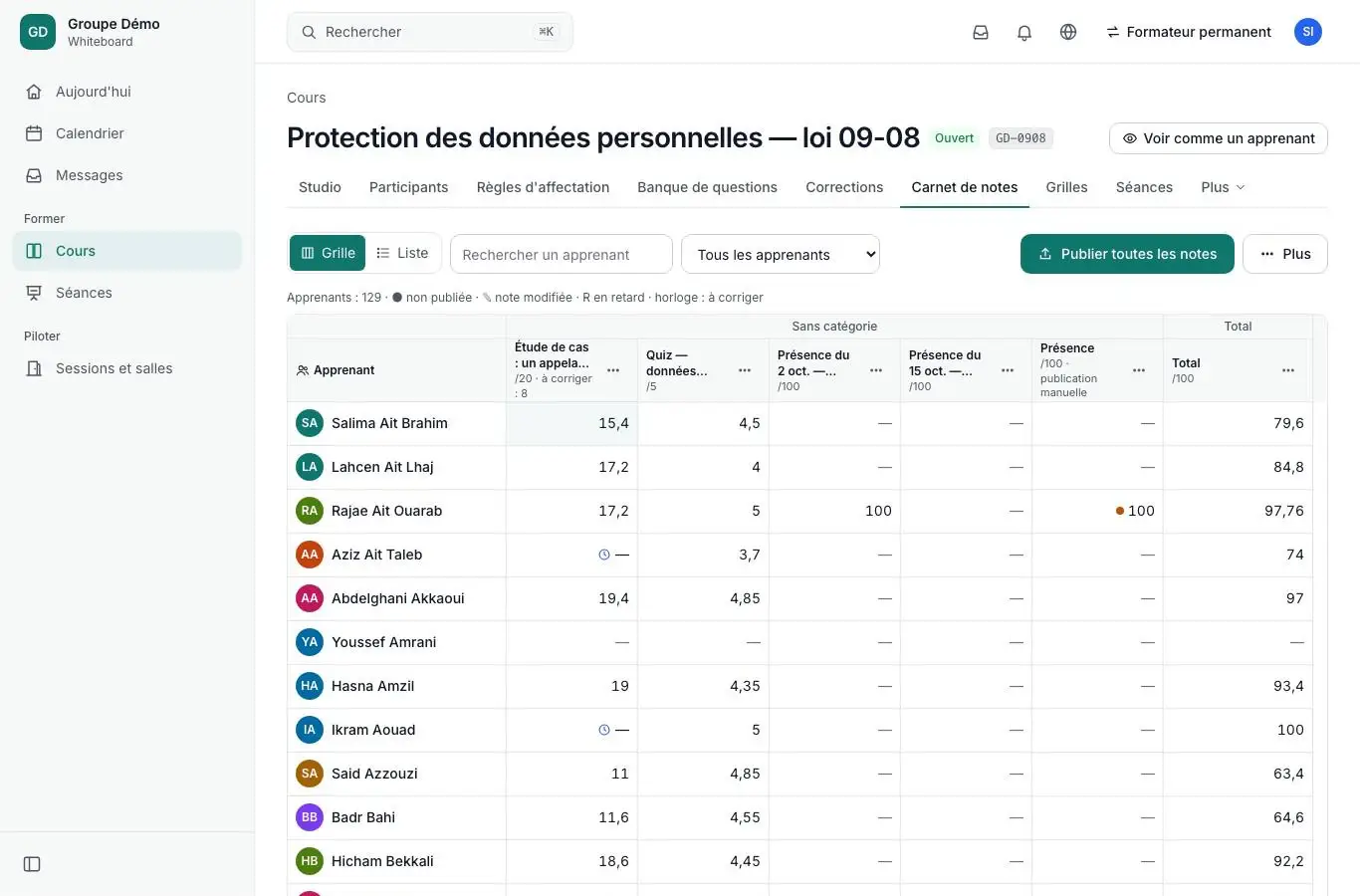This screenshot has height=896, width=1360.
Task: Open notifications bell
Action: click(x=1024, y=32)
